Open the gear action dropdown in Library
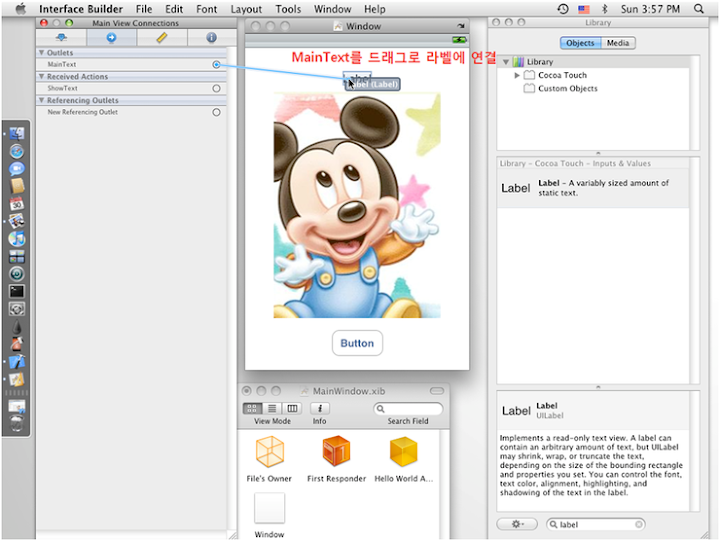The image size is (720, 541). pyautogui.click(x=517, y=524)
